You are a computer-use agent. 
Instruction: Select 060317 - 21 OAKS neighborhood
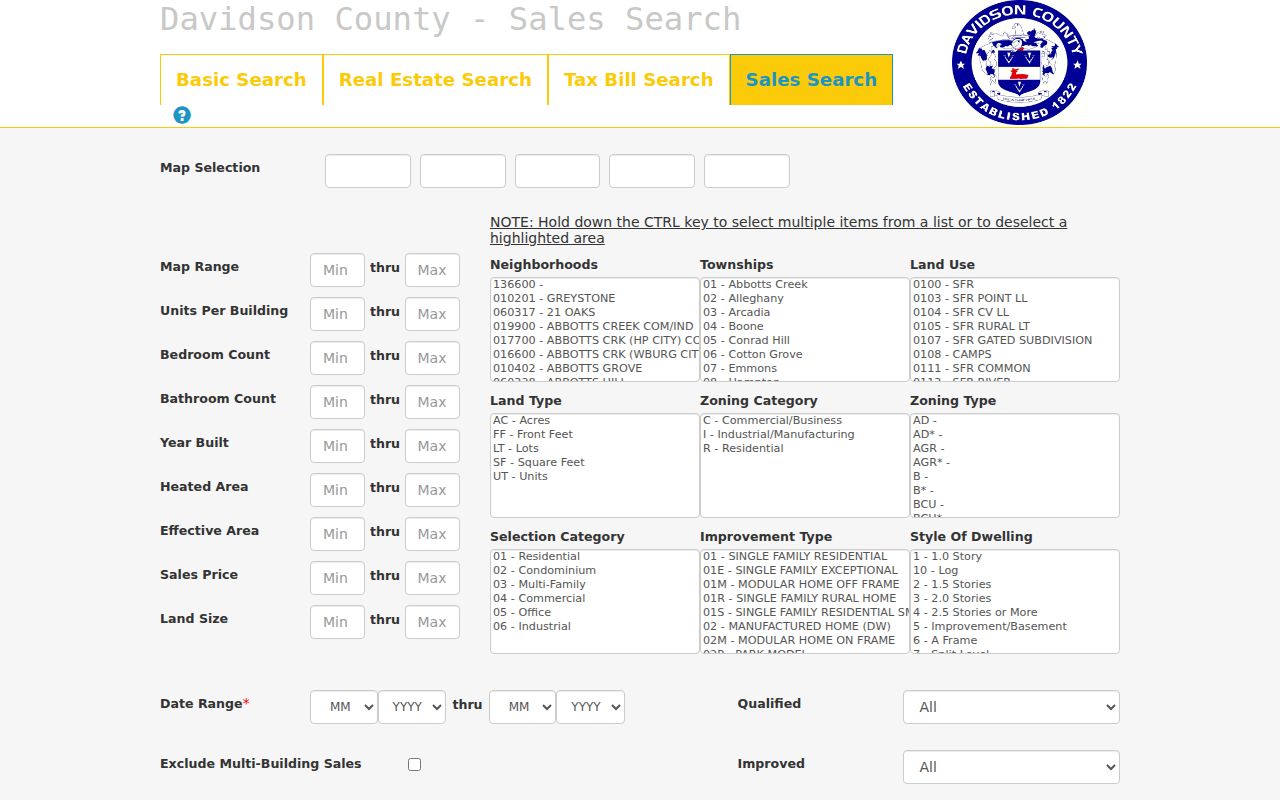[594, 312]
